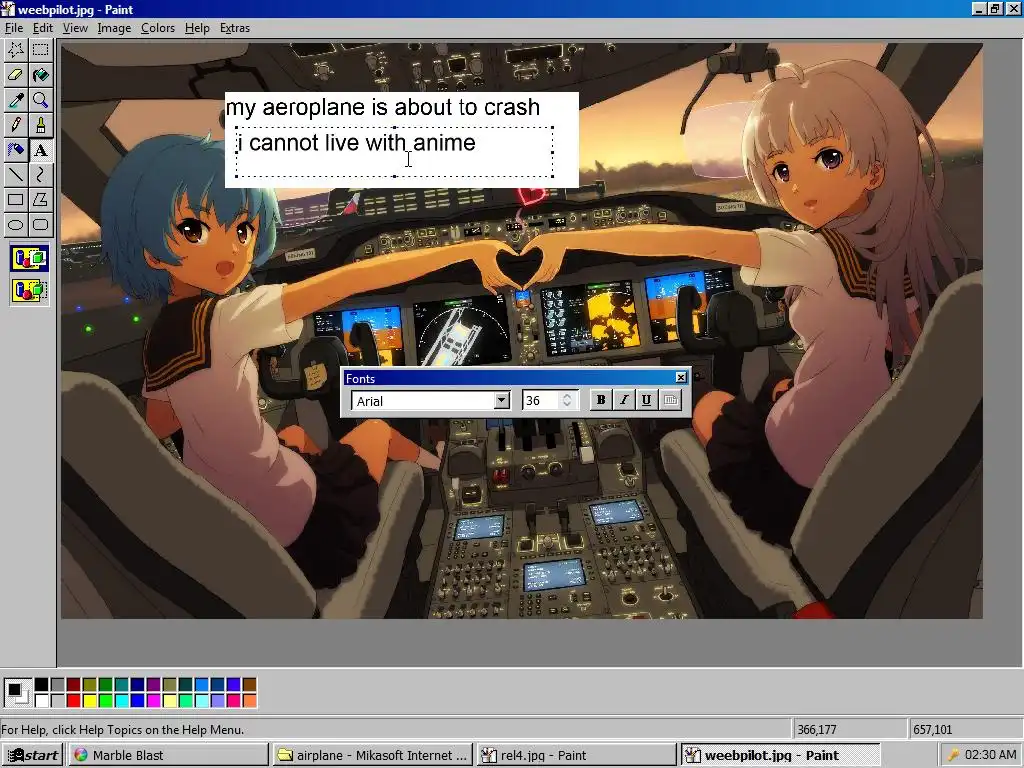Screen dimensions: 1024x768
Task: Open the File menu
Action: [14, 28]
